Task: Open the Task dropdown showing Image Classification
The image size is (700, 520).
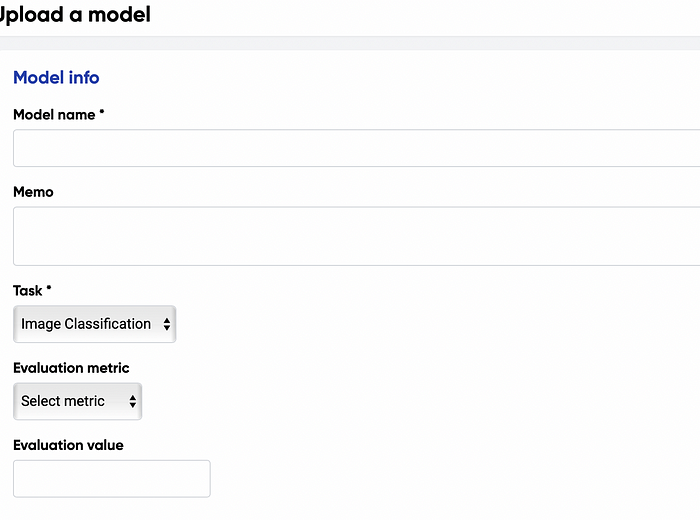Action: tap(94, 324)
